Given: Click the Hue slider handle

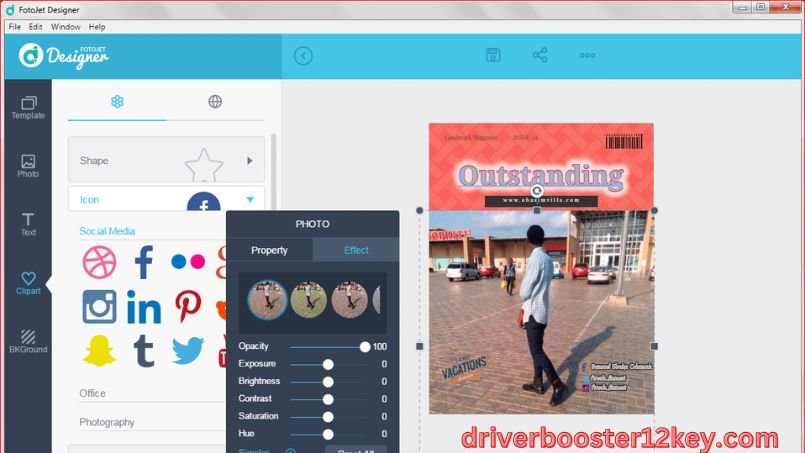Looking at the screenshot, I should click(x=328, y=434).
